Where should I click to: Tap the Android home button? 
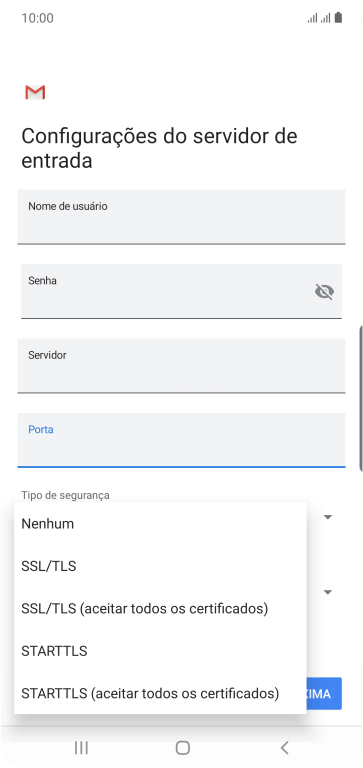[x=182, y=747]
